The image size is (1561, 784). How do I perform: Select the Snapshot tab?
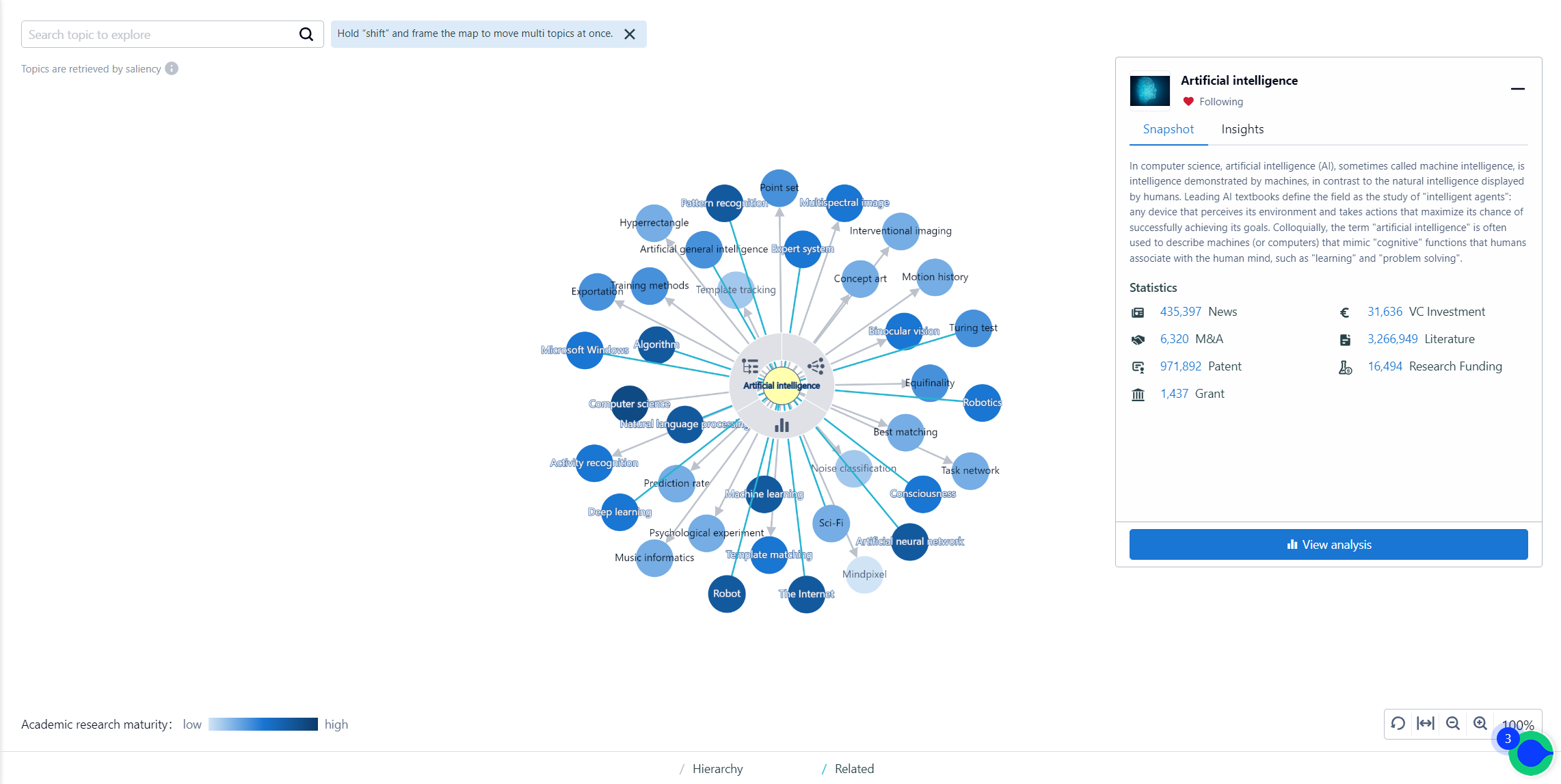coord(1168,129)
